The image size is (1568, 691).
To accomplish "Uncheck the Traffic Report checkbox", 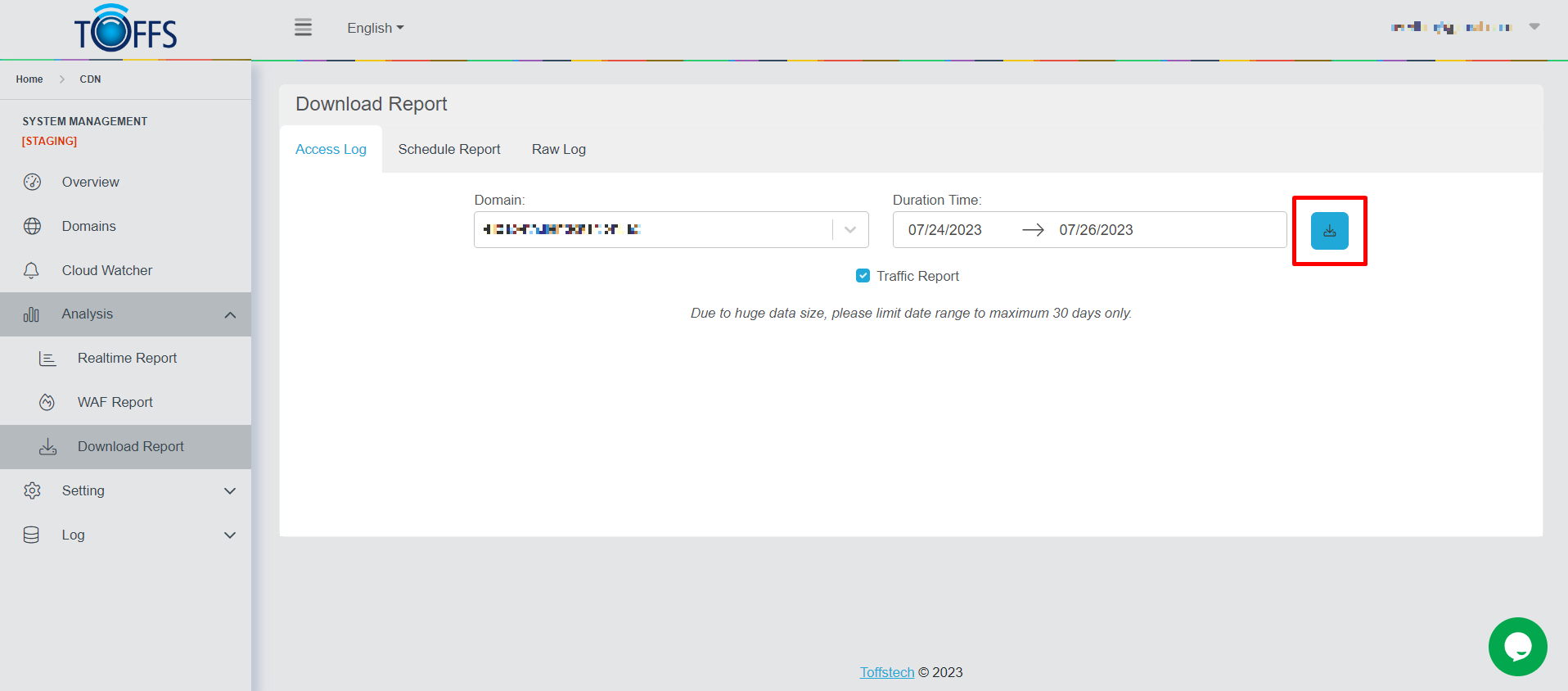I will coord(863,276).
